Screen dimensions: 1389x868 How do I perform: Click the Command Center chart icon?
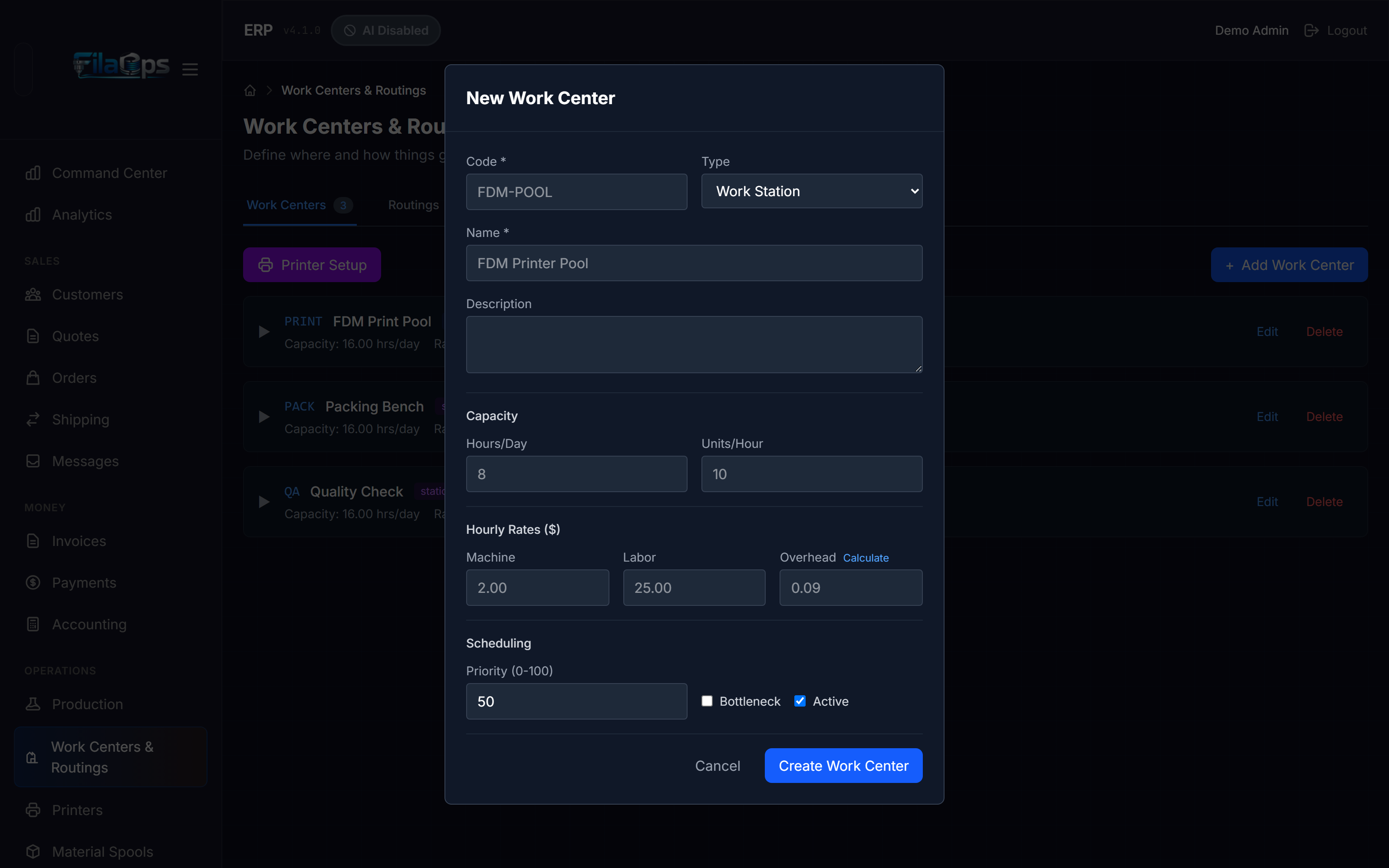pos(33,173)
